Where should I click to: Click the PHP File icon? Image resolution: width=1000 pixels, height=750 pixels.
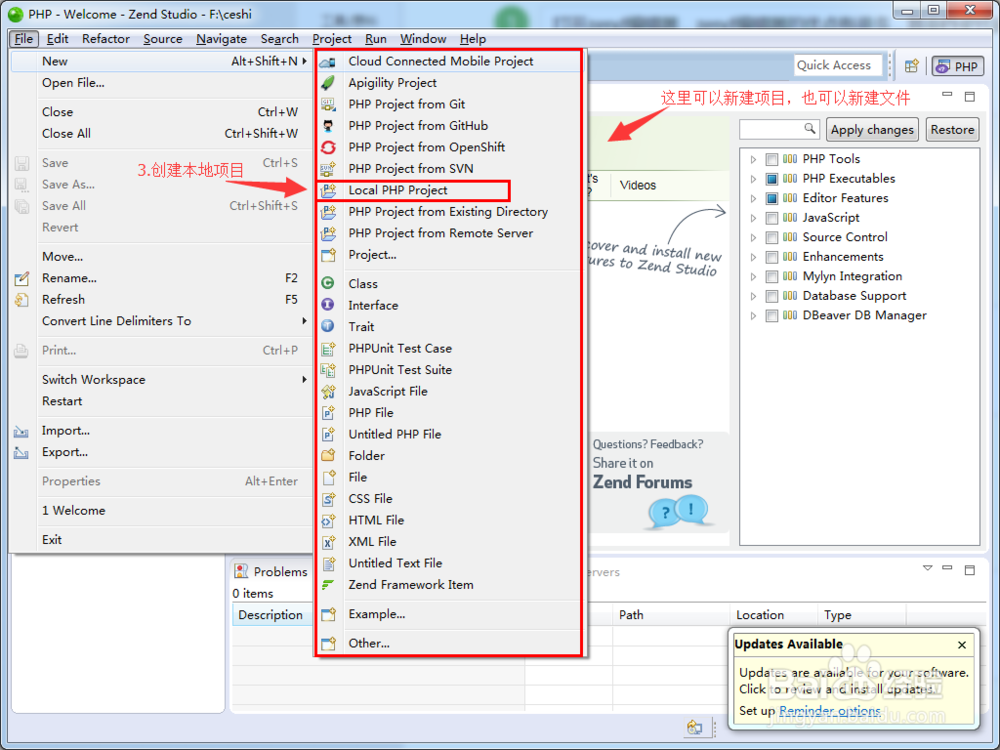(328, 413)
